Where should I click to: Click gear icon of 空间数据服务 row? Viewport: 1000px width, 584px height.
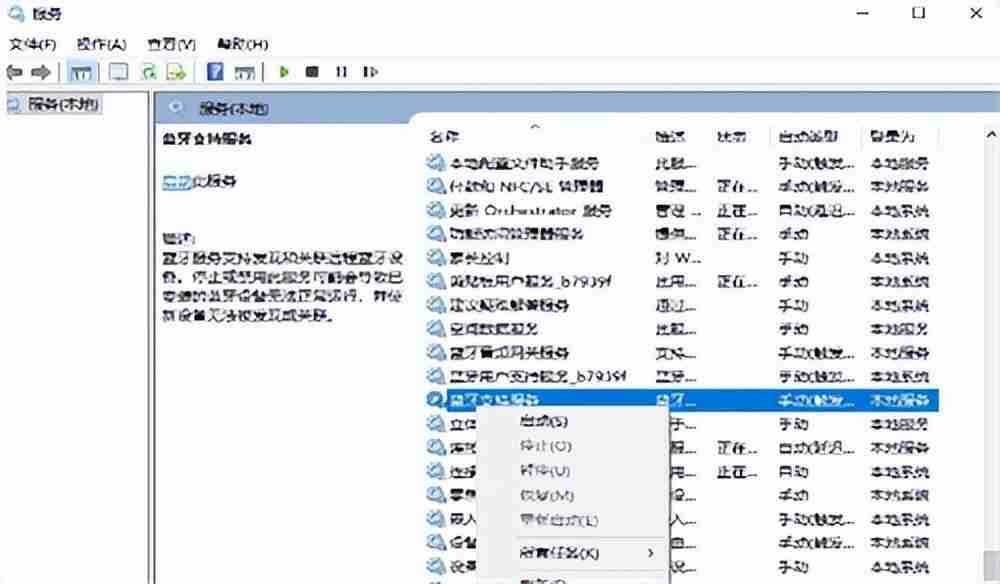[x=436, y=328]
